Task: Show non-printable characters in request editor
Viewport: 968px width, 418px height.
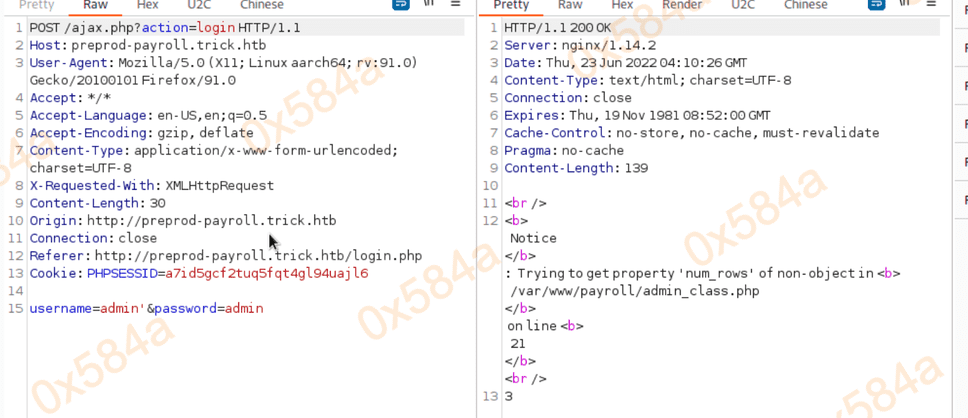Action: [x=430, y=5]
